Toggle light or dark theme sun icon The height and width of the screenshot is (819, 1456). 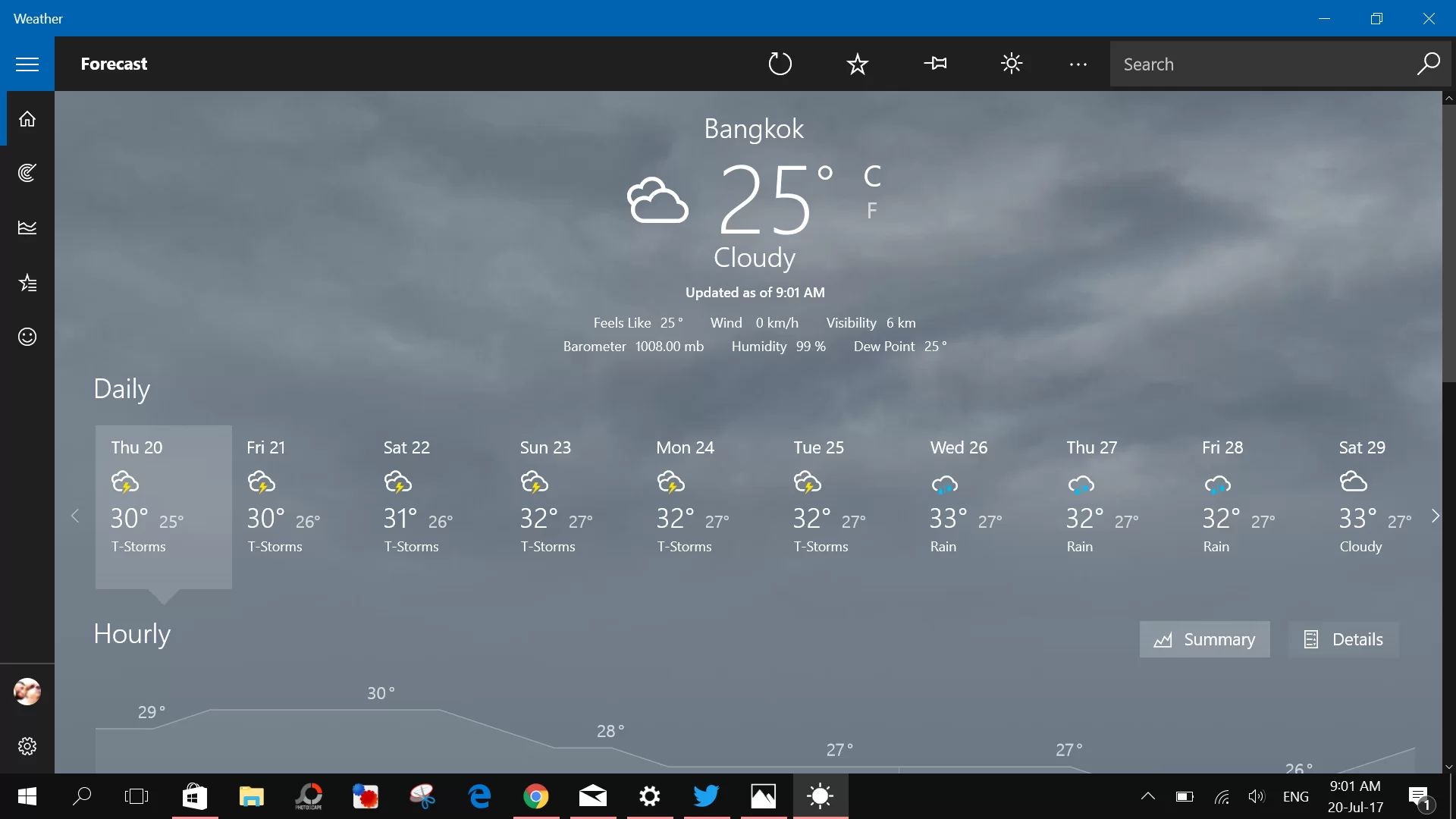pyautogui.click(x=1012, y=64)
